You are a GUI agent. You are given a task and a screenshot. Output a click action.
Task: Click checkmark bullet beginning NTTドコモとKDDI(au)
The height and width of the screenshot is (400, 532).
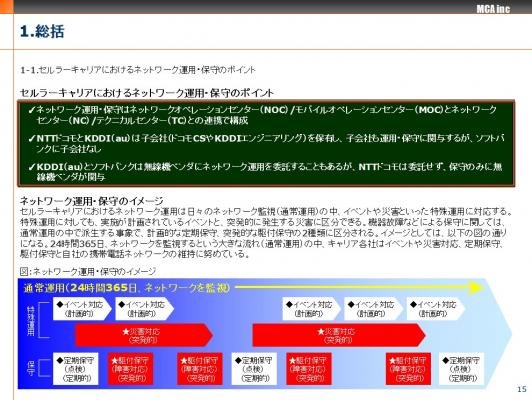click(266, 143)
